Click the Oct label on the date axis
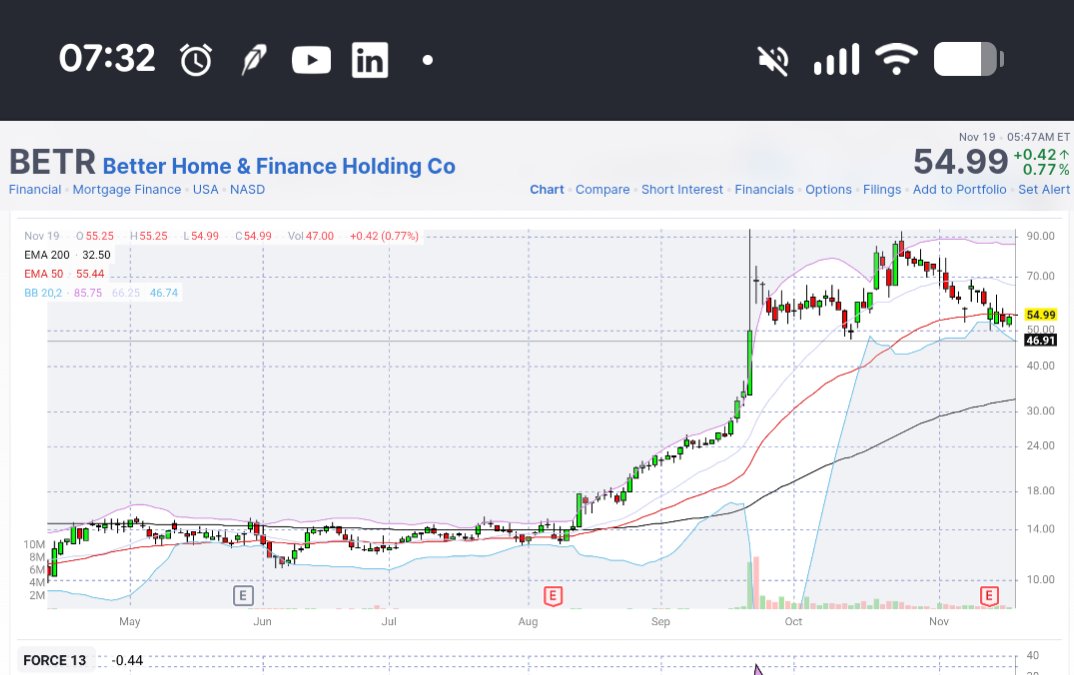This screenshot has width=1074, height=675. pos(793,622)
